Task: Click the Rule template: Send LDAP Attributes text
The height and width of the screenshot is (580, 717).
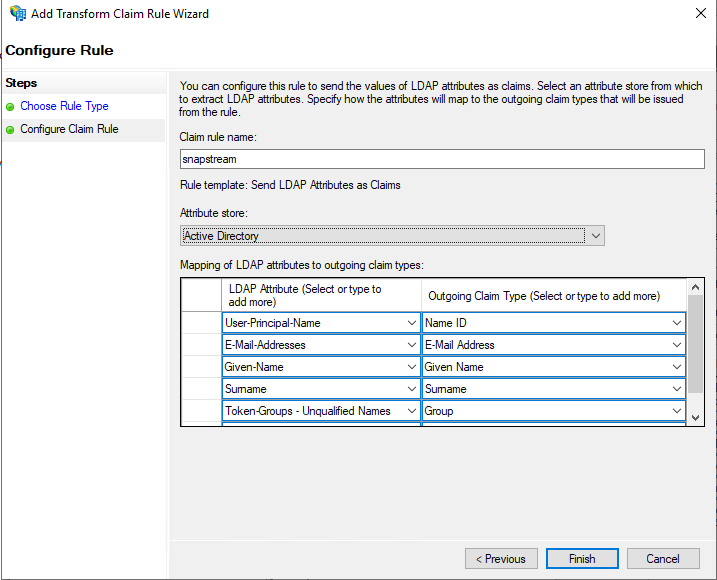Action: click(290, 185)
